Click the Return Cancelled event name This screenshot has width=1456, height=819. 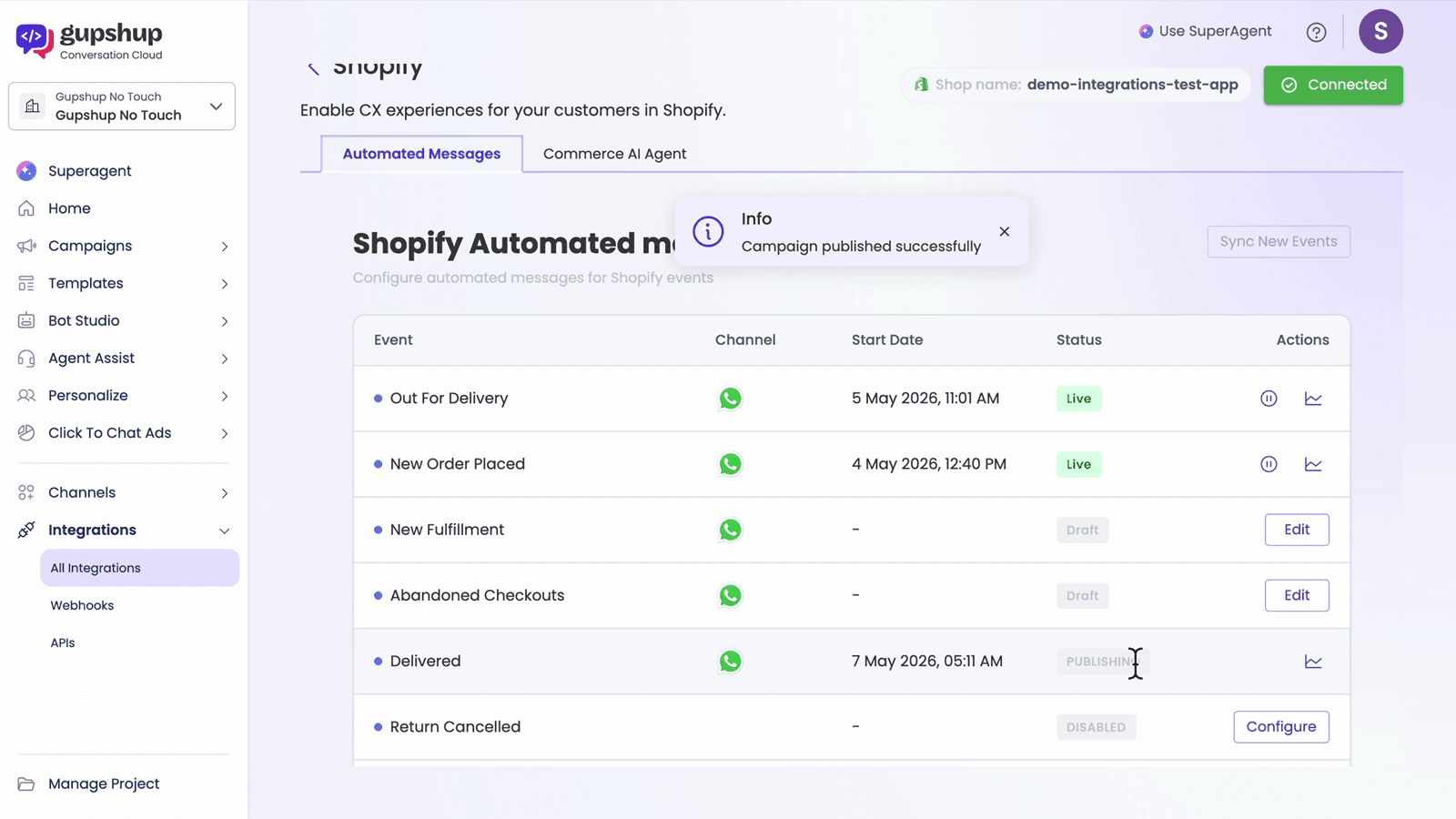[455, 727]
